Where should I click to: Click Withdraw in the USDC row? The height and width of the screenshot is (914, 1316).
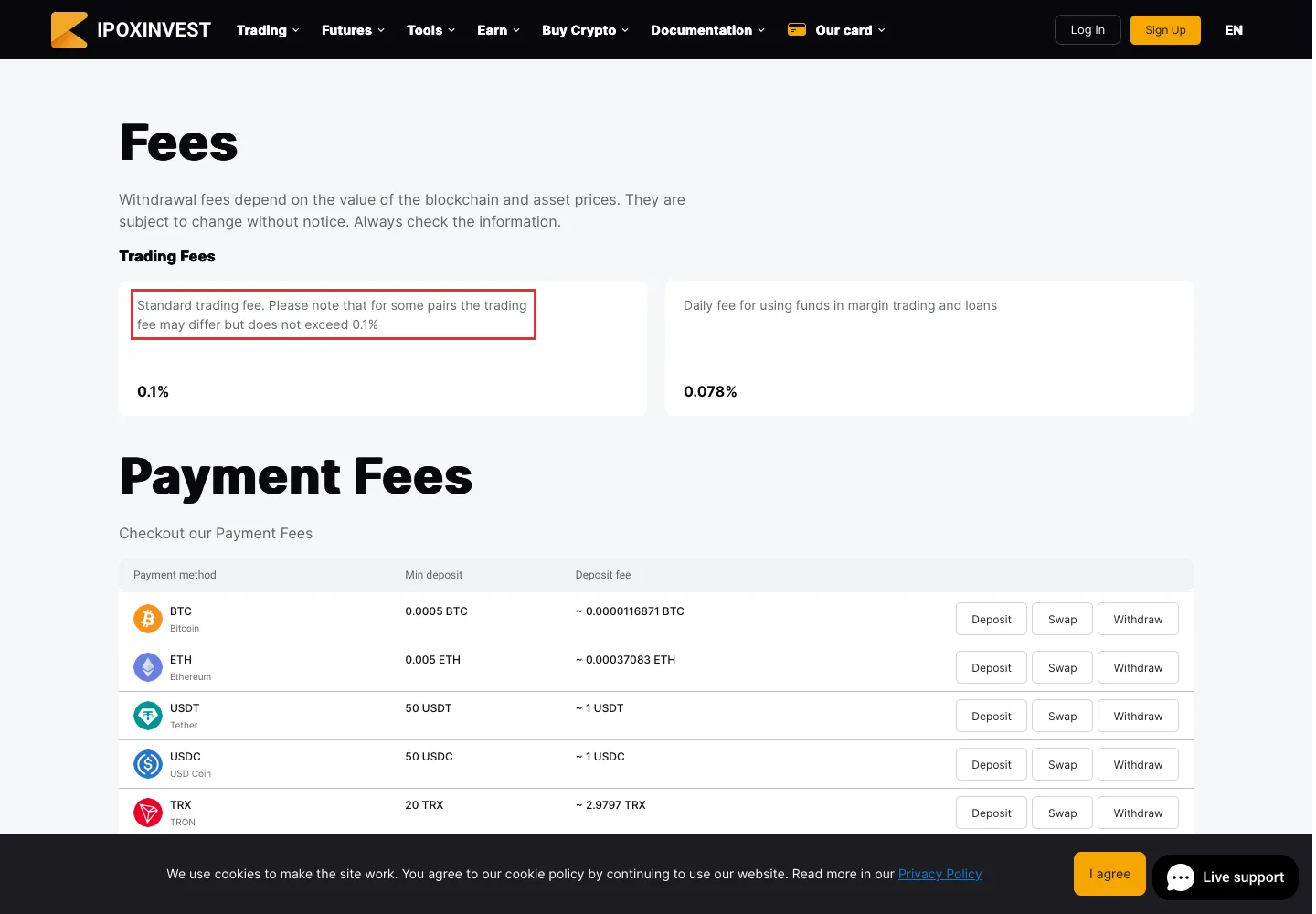(1138, 764)
